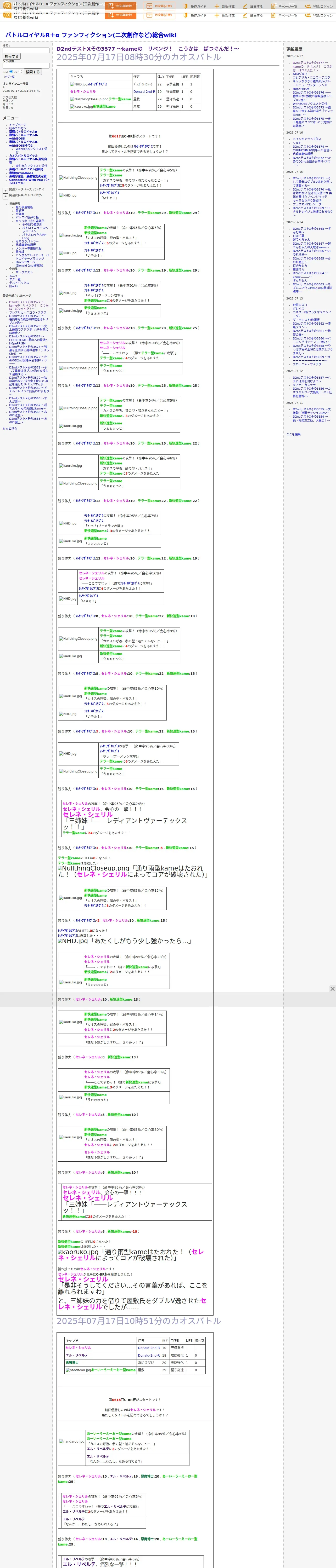Open Discordサーバー link
336x1568 pixels.
point(29,264)
